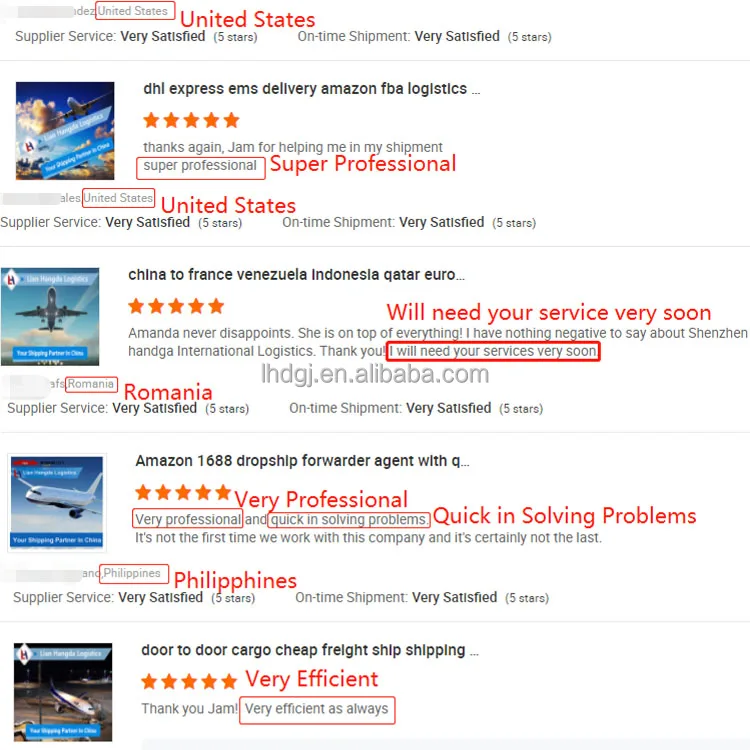Click the stars under DHL express listing
Viewport: 750px width, 750px height.
pos(191,120)
